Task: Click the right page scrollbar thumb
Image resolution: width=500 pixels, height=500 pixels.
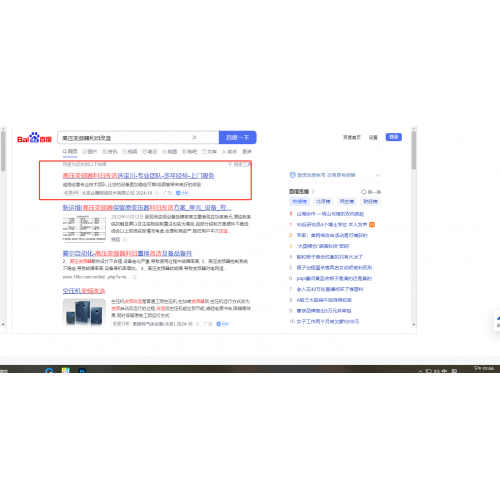Action: pos(414,150)
